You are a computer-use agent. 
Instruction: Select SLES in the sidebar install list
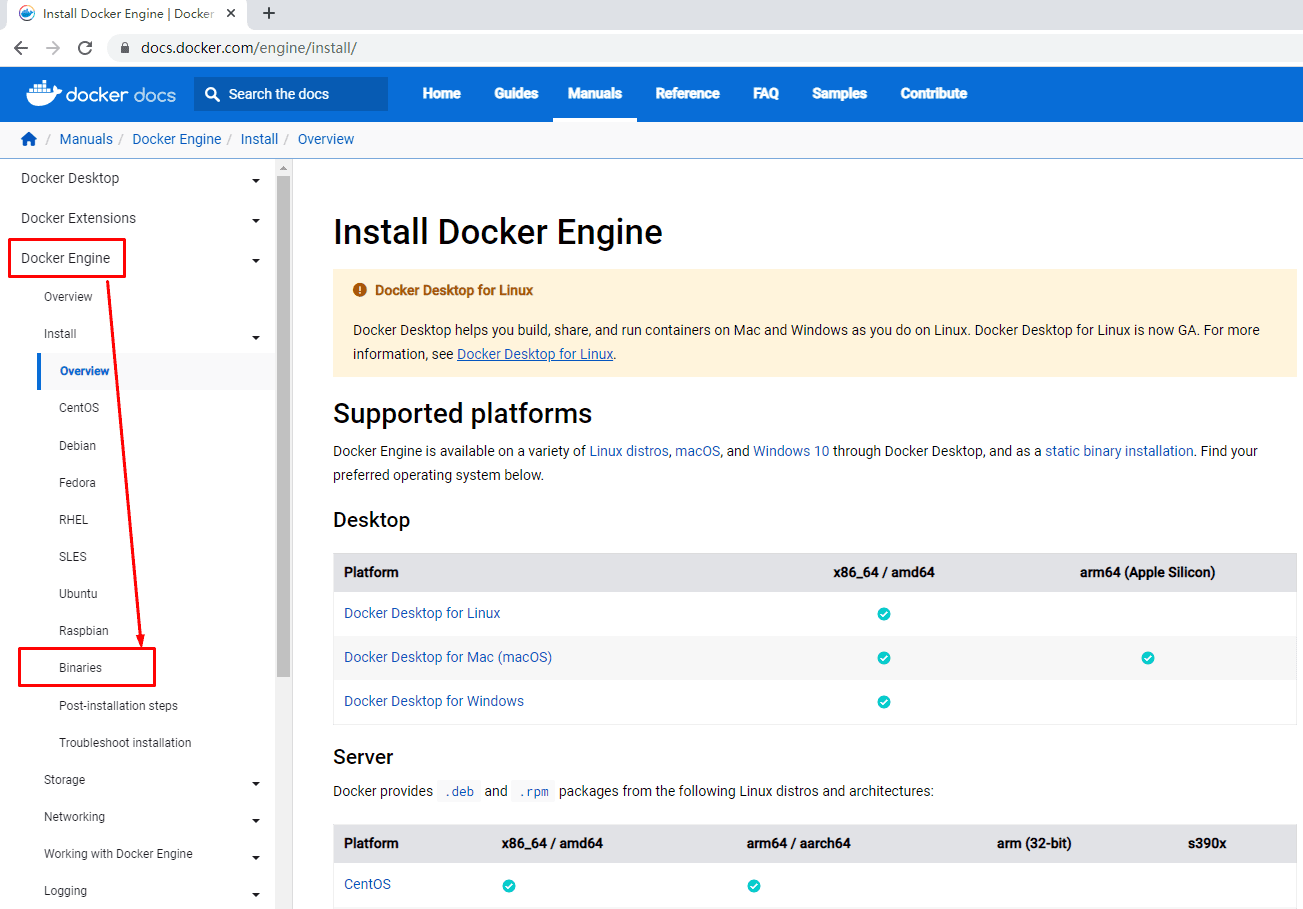73,556
